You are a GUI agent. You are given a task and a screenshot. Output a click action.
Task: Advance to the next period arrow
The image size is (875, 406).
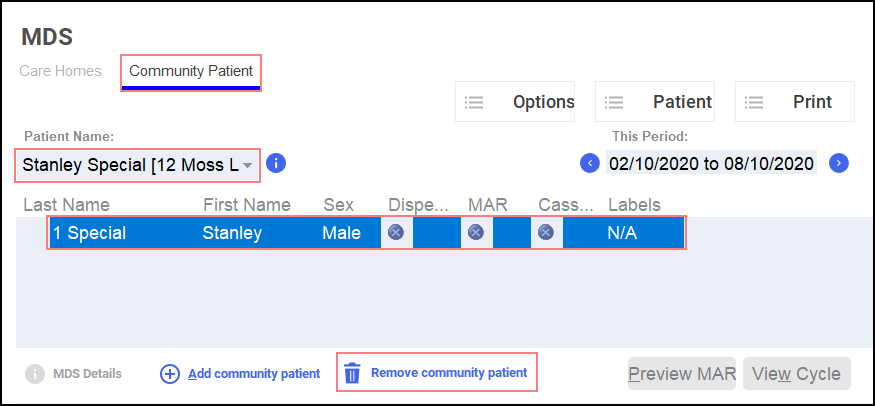(x=839, y=163)
